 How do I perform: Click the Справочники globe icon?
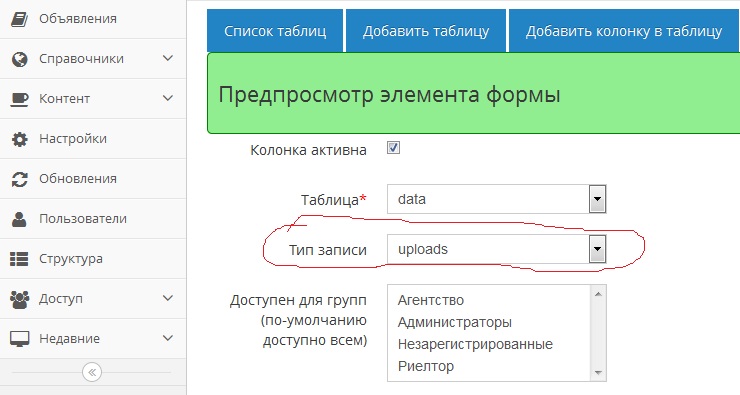[x=19, y=59]
